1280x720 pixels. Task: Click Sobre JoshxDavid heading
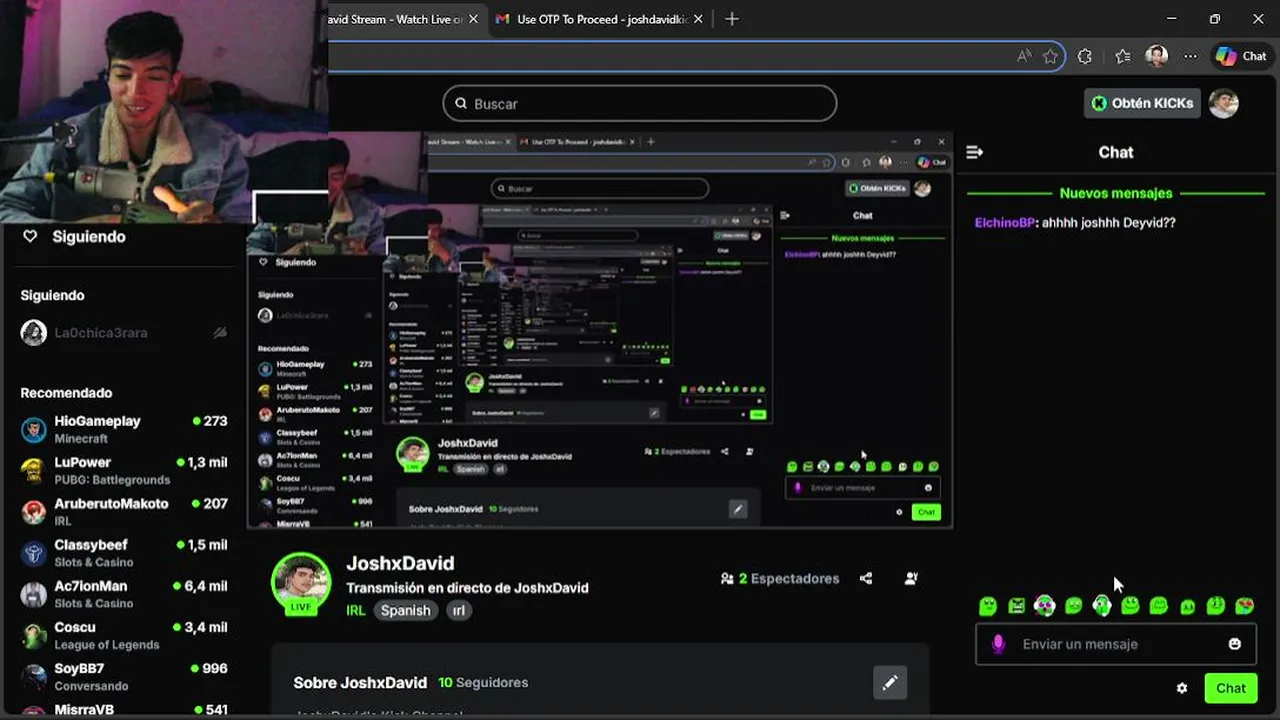[x=360, y=683]
